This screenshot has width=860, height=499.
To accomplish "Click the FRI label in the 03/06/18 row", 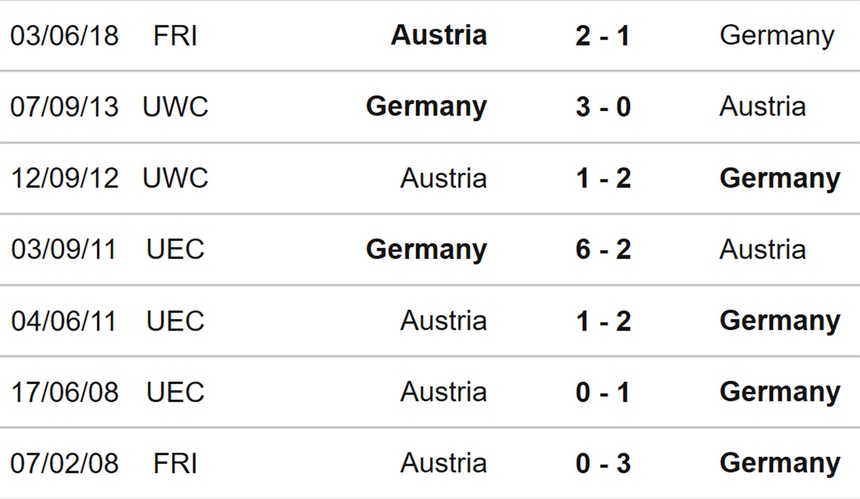I will click(175, 35).
